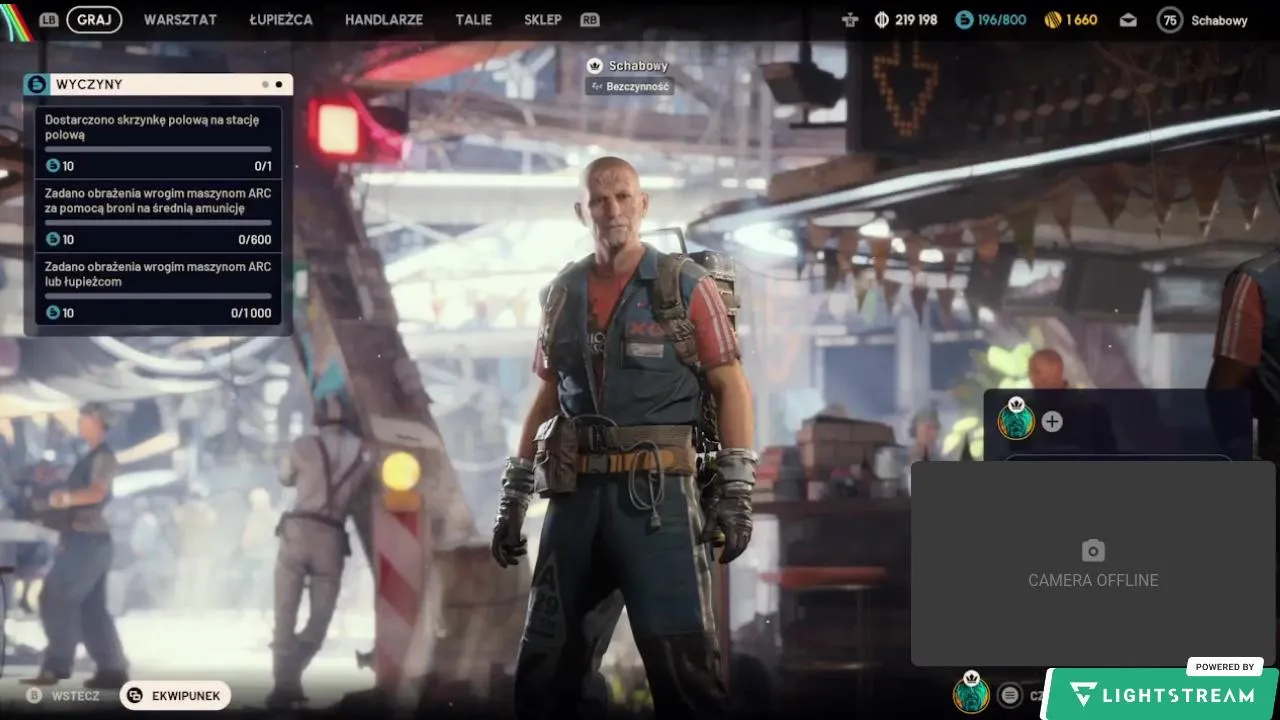Click the coin currency icon beside 219 198
Image resolution: width=1280 pixels, height=720 pixels.
coord(882,20)
